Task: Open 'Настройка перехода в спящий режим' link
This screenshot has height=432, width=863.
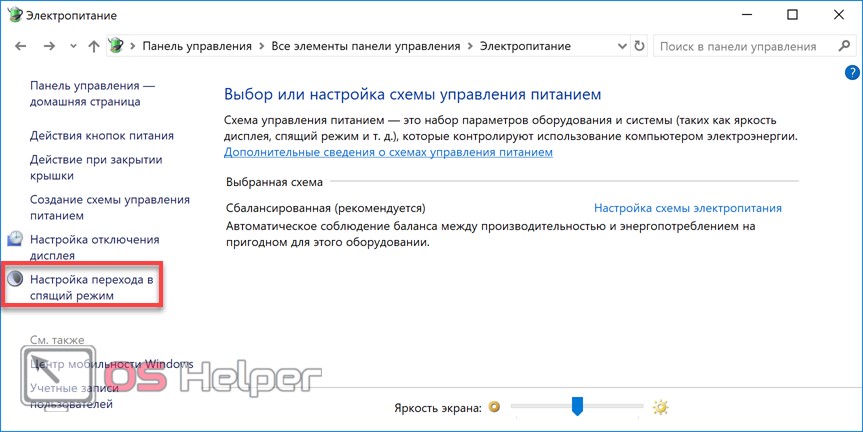Action: [x=91, y=287]
